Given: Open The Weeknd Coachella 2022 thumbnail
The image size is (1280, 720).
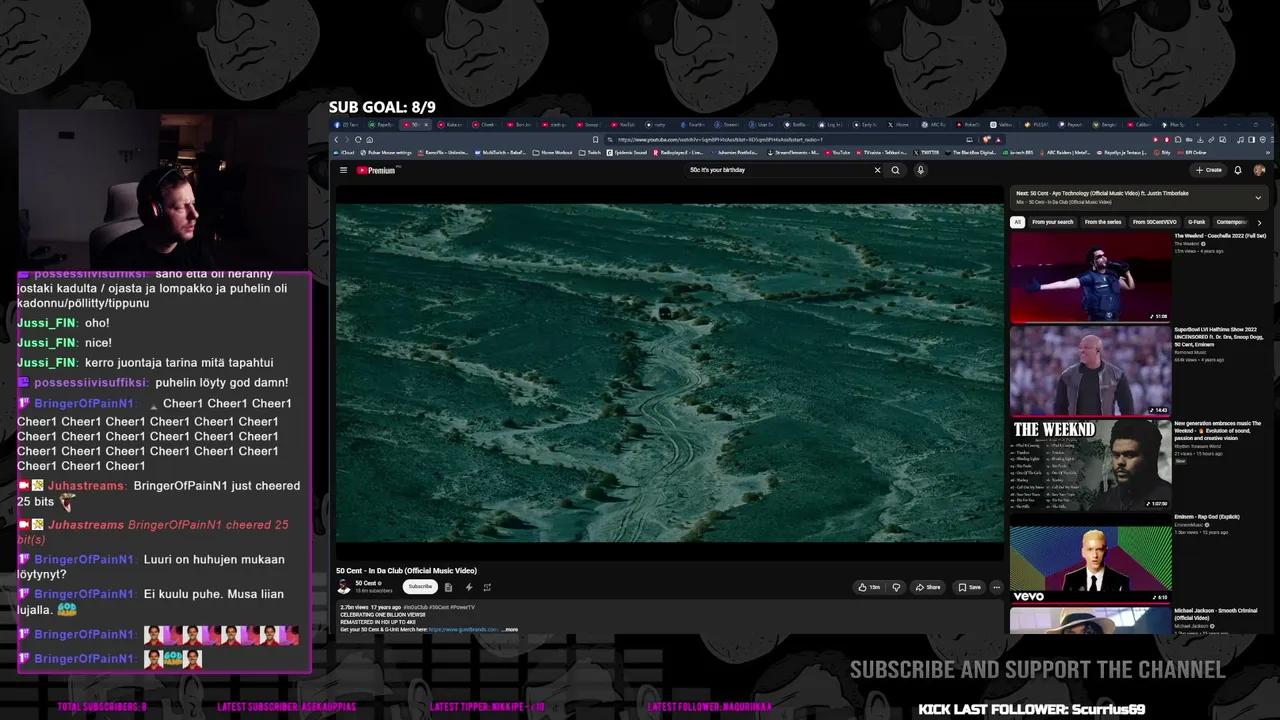Looking at the screenshot, I should (x=1090, y=277).
